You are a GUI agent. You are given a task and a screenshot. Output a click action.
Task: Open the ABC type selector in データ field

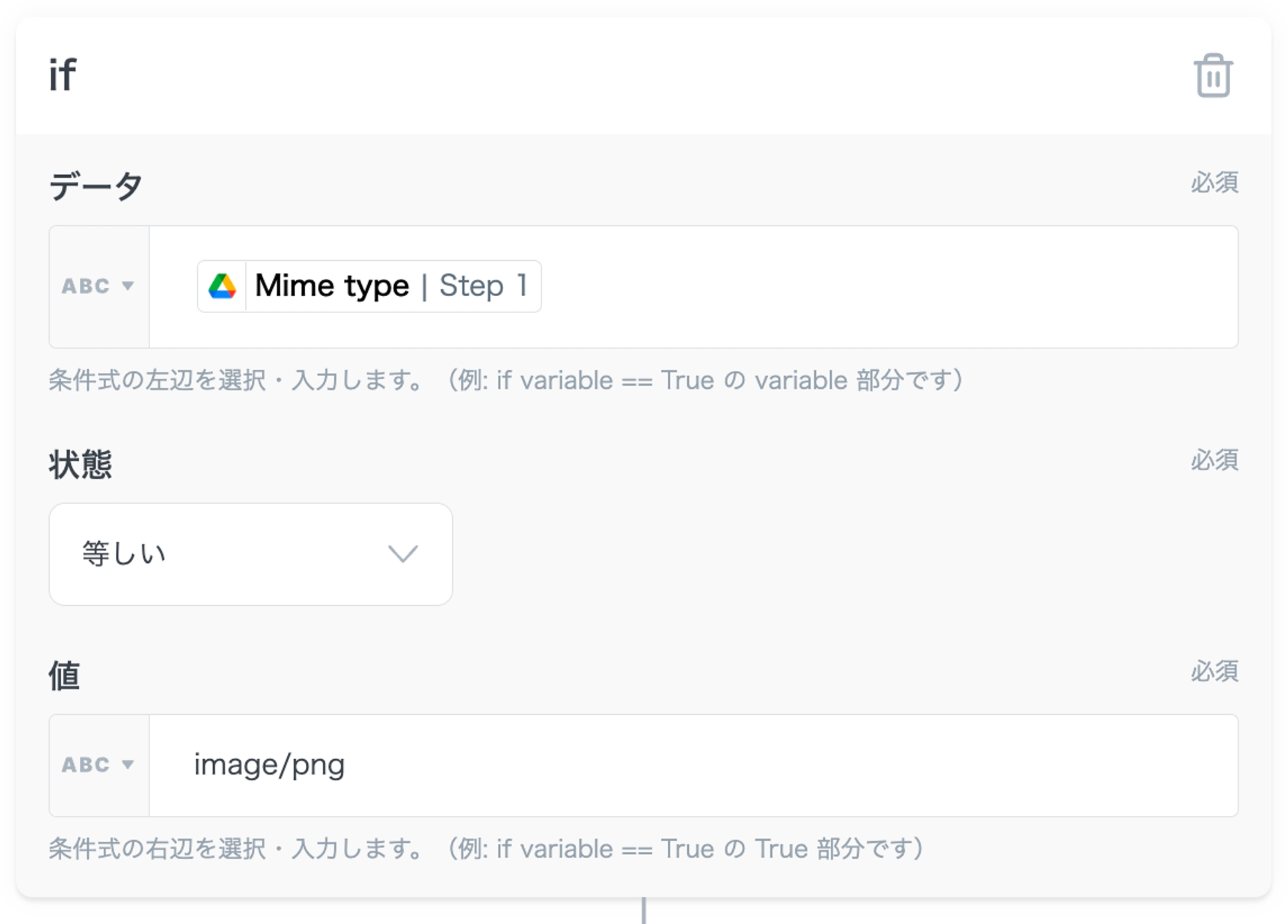pos(98,286)
